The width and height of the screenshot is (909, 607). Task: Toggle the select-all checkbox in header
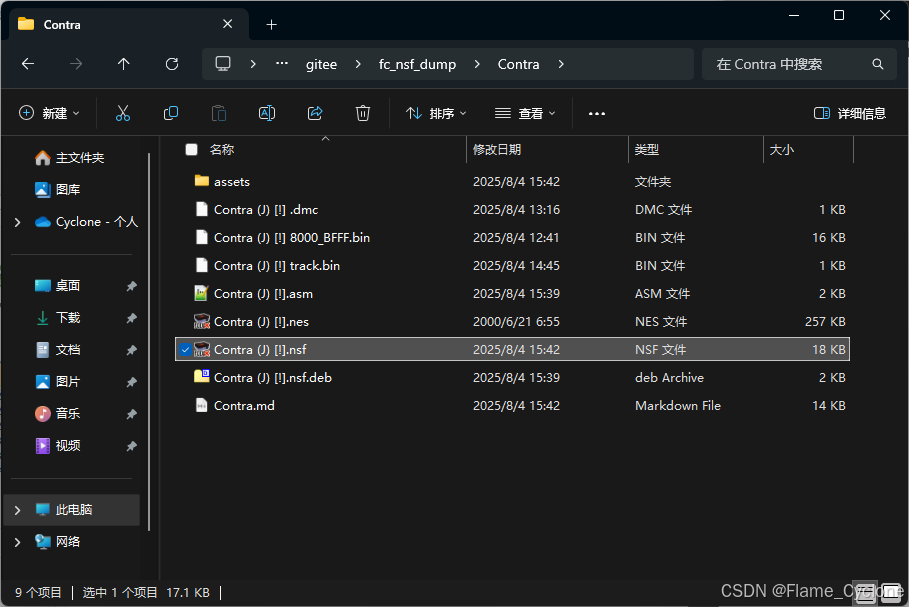(x=191, y=150)
